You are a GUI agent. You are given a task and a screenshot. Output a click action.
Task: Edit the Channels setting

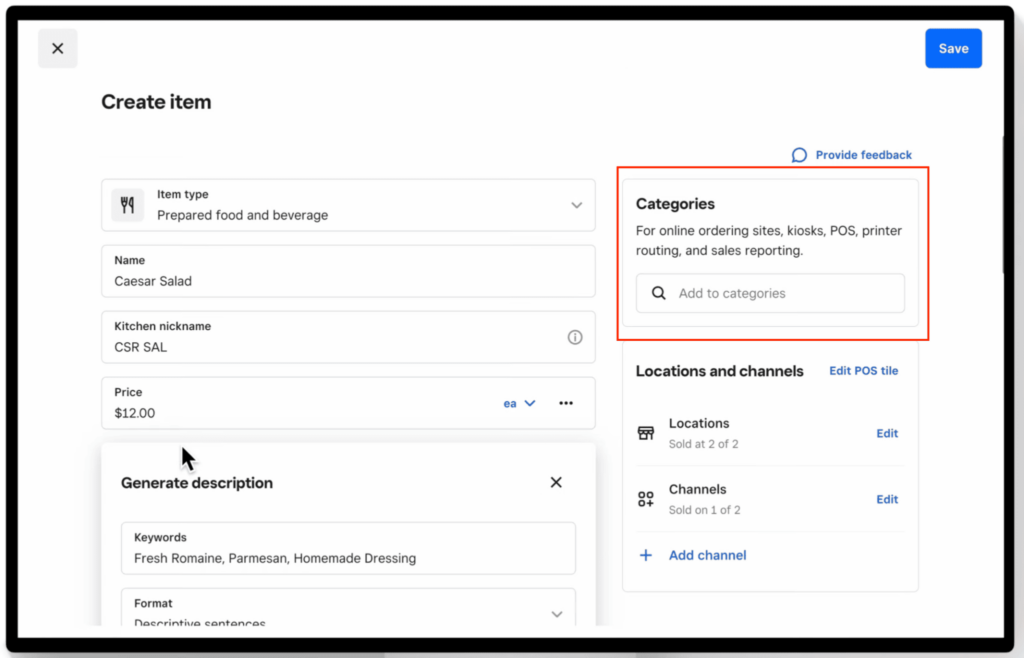(x=887, y=499)
